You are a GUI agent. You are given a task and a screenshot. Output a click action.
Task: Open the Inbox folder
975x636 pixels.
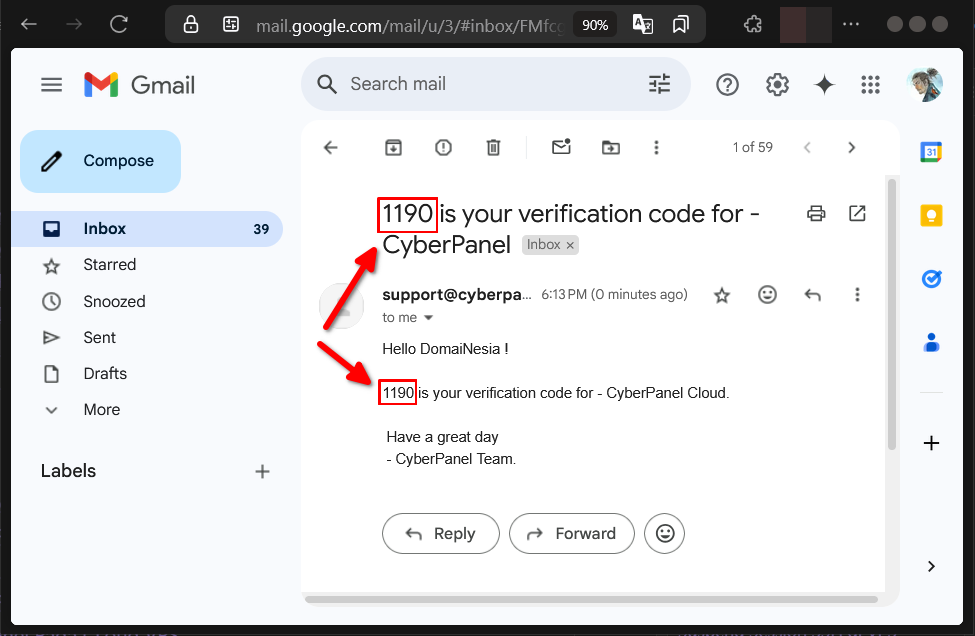[147, 229]
